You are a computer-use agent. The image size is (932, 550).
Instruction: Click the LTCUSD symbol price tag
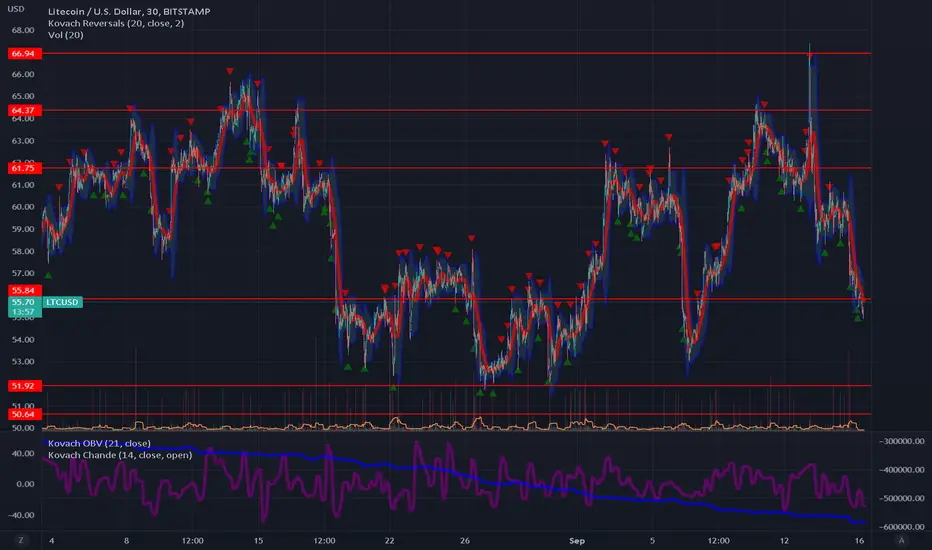(62, 302)
